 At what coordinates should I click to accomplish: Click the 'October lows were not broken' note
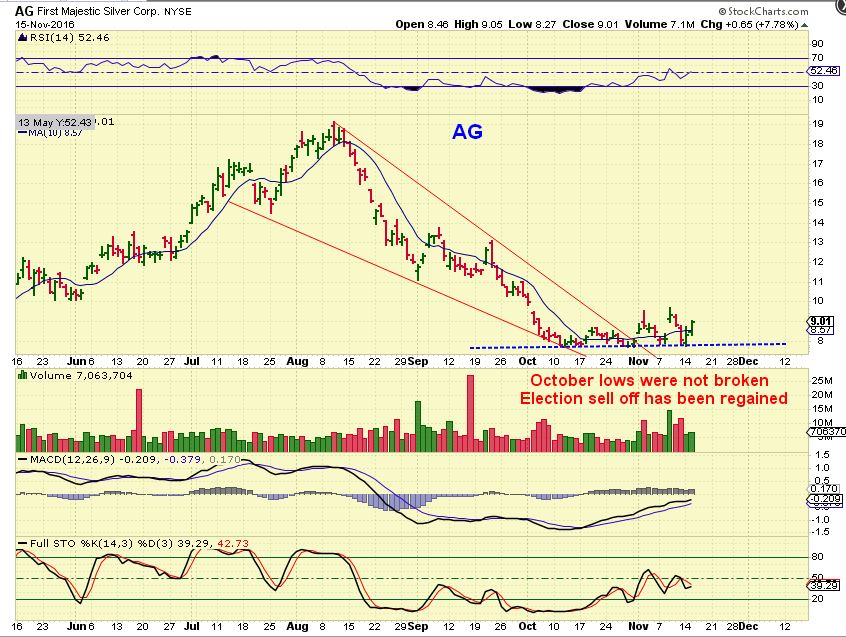(x=649, y=380)
